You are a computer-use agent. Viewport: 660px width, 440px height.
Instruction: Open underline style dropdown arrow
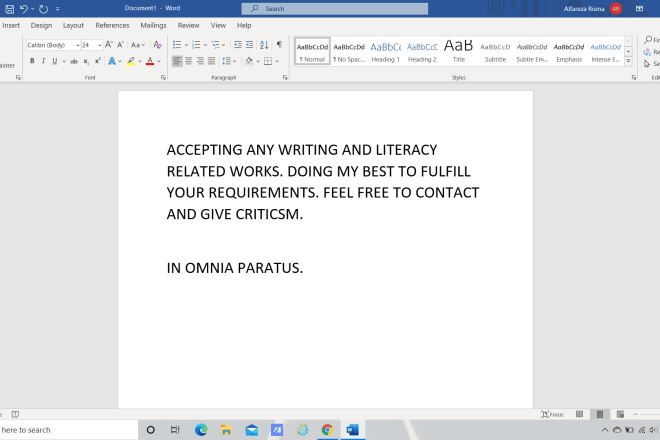(64, 61)
